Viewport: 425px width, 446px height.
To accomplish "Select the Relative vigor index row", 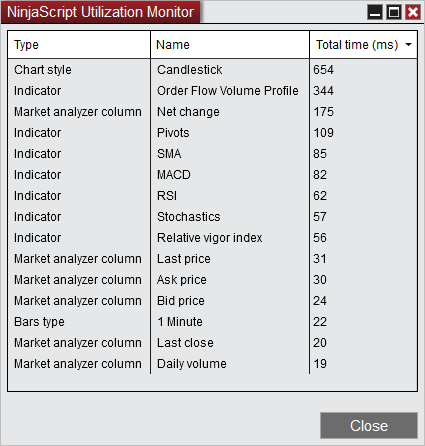I will point(212,238).
